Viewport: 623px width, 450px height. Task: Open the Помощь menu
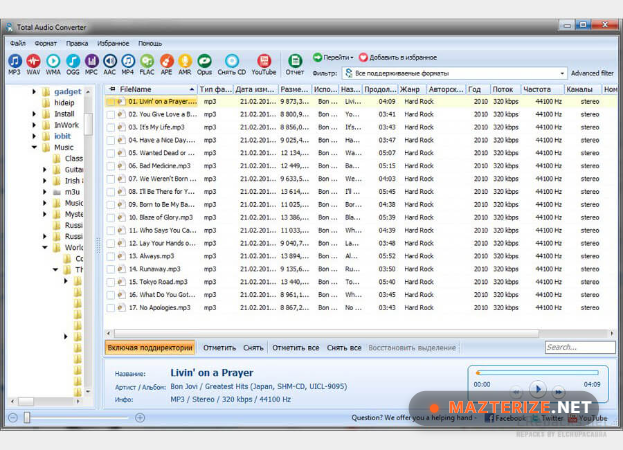150,43
